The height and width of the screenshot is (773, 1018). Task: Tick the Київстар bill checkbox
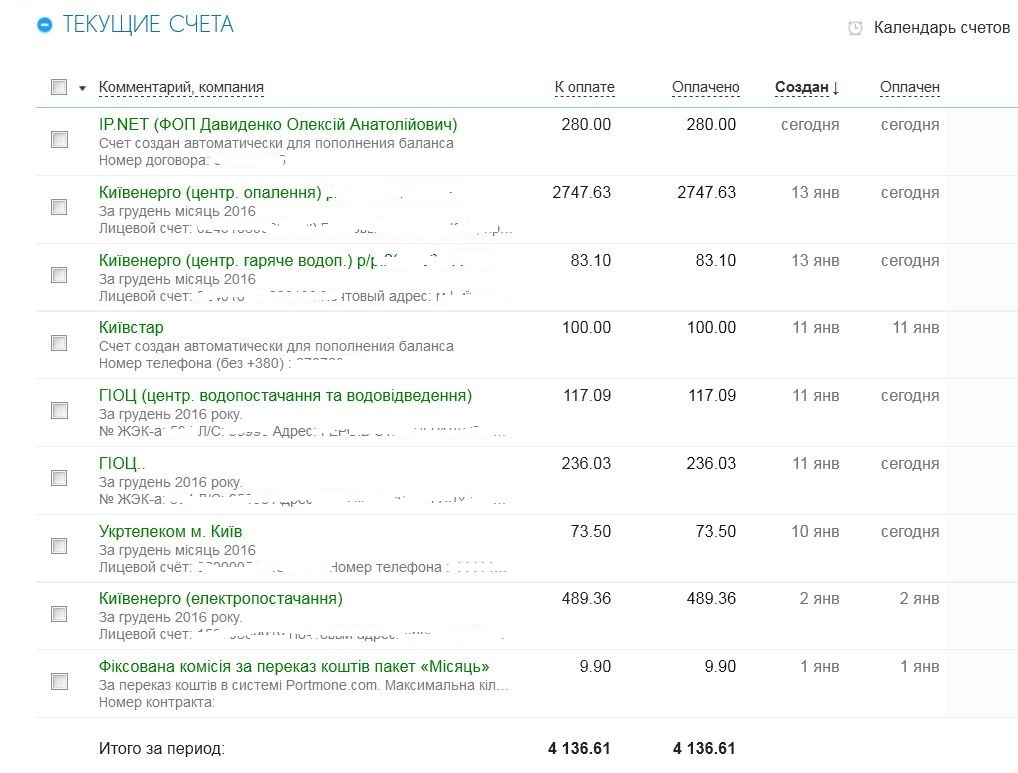coord(59,343)
